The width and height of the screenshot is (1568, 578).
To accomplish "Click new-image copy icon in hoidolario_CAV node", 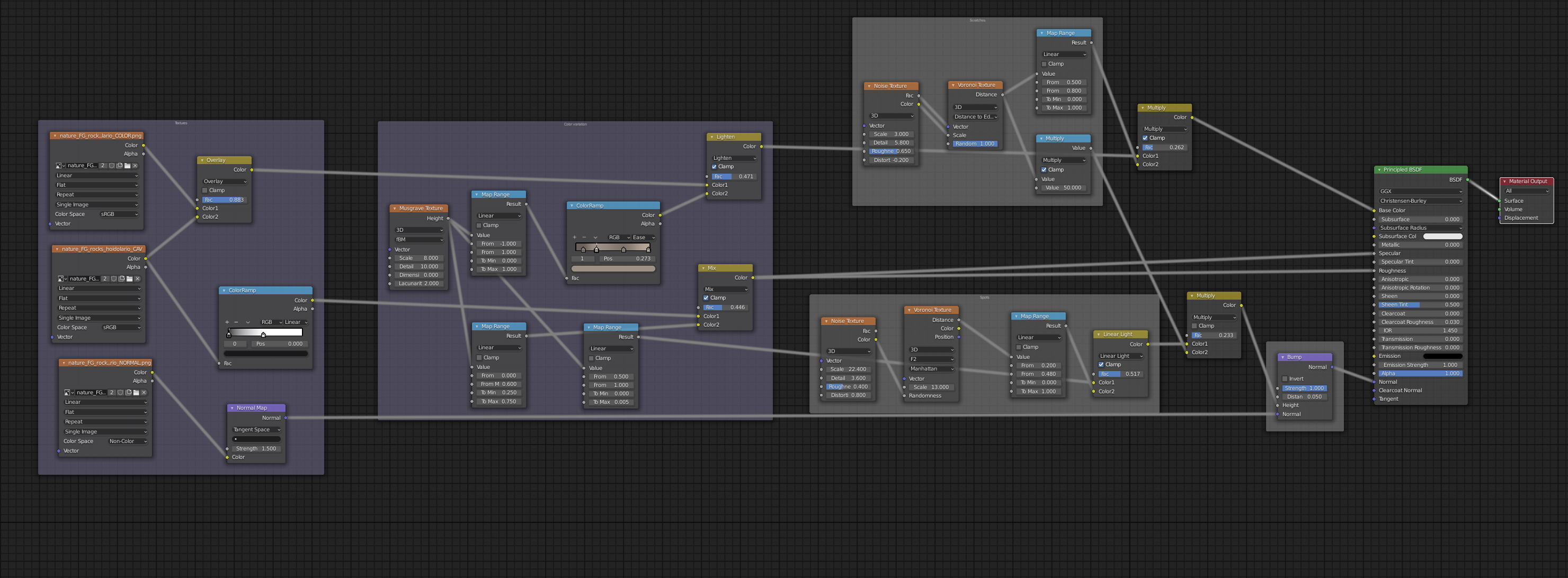I will 122,278.
